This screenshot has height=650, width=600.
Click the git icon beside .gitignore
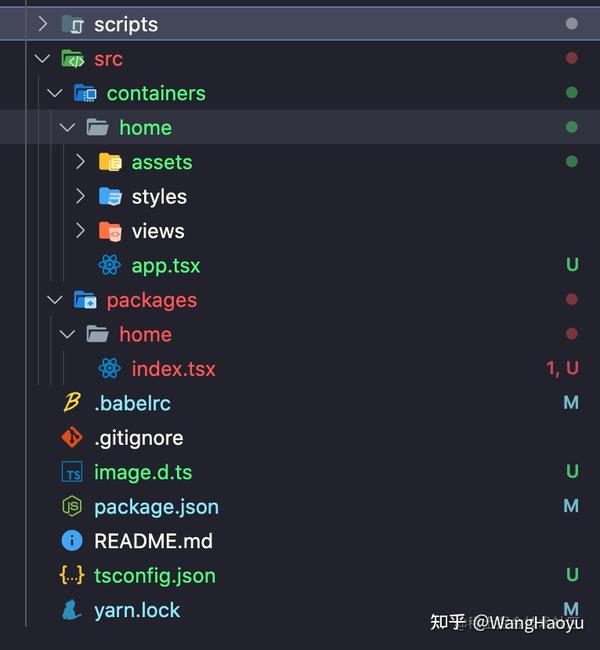[x=72, y=437]
